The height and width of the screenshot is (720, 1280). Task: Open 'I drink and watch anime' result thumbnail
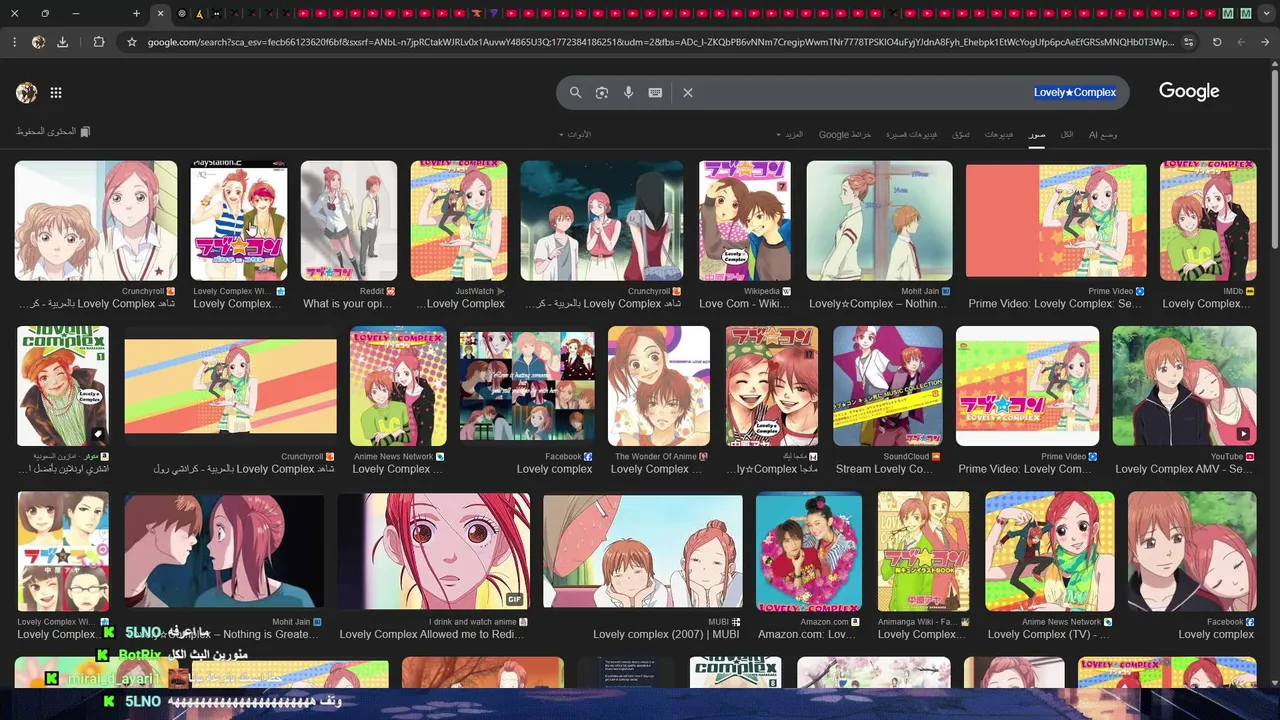(433, 551)
